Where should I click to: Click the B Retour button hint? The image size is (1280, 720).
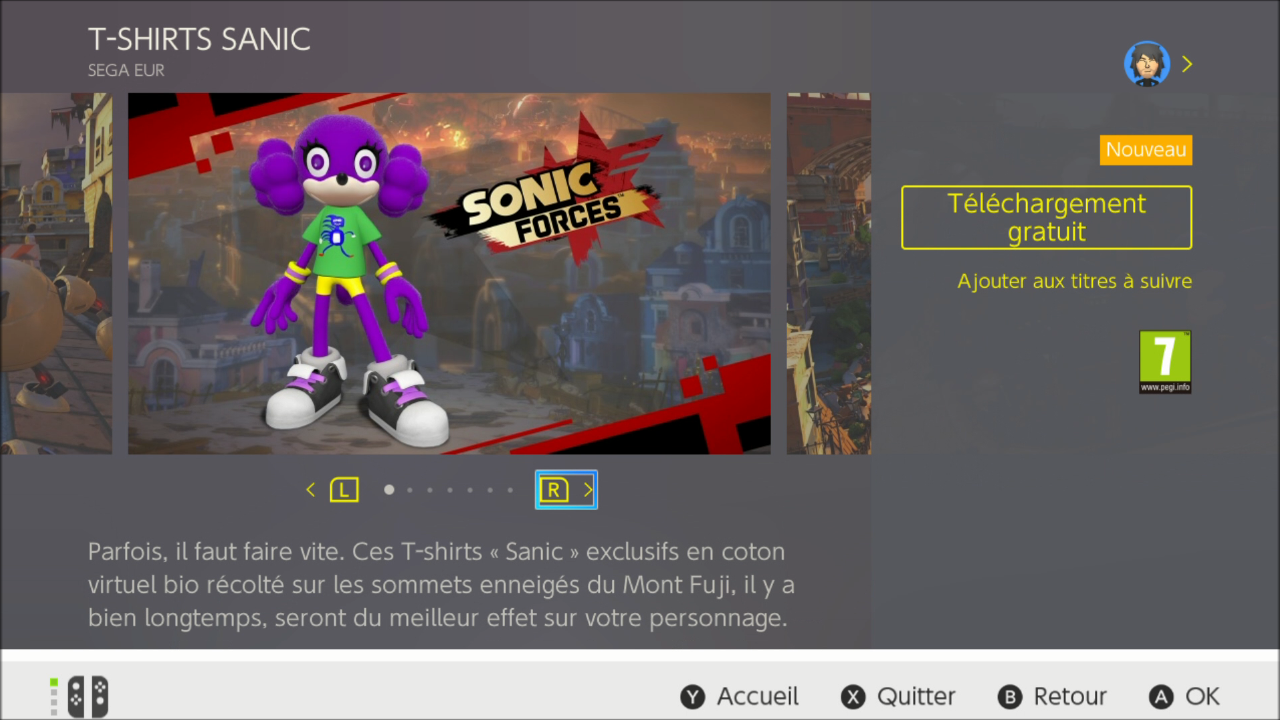click(1053, 697)
